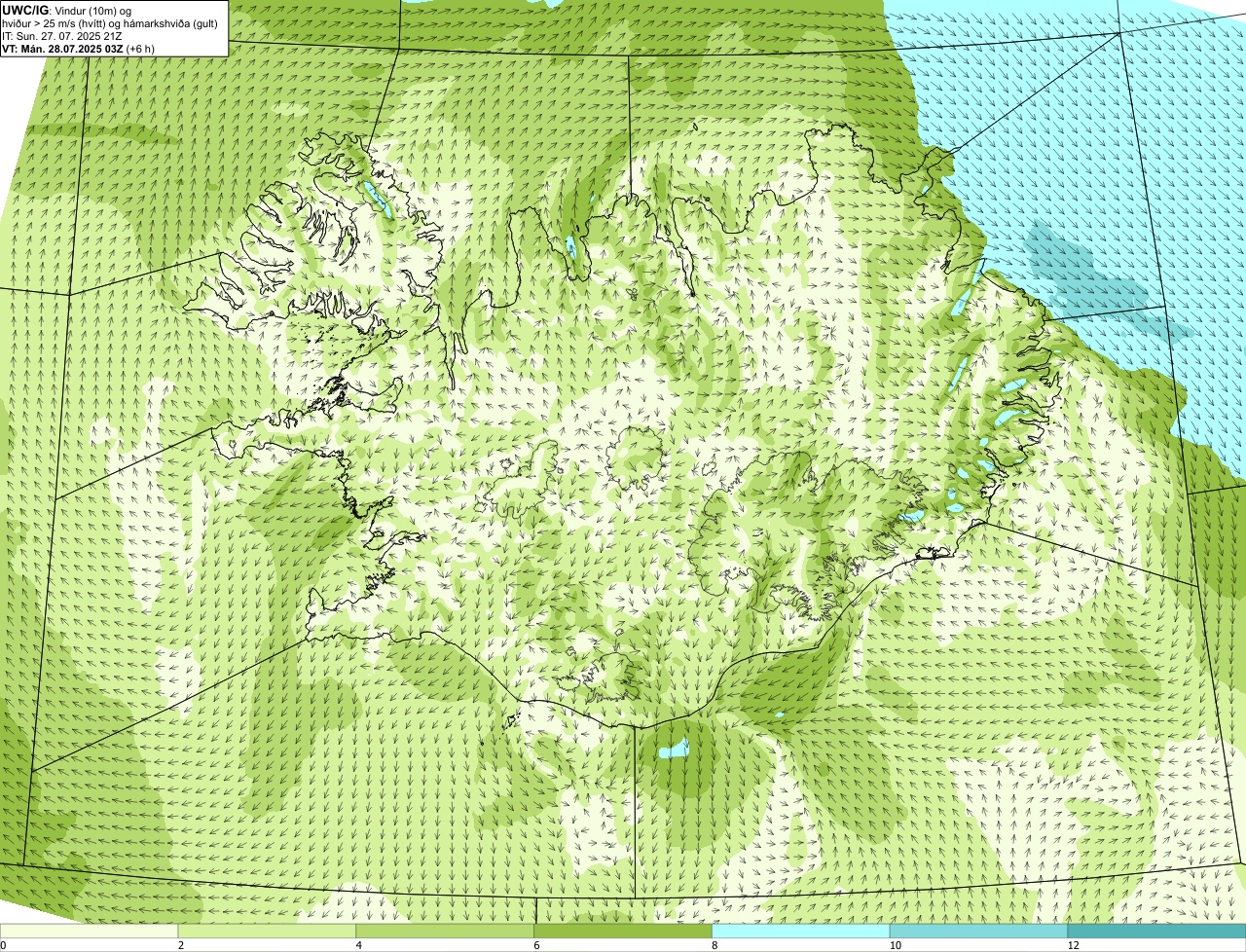Click the 'IT: Sun. 27. 07. 2025 21Z' line
The height and width of the screenshot is (952, 1246).
coord(61,35)
